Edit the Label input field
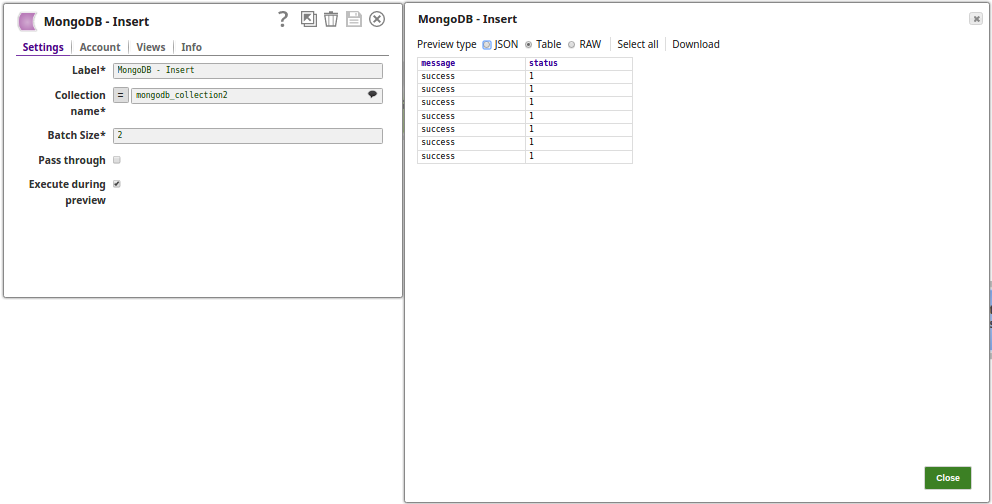This screenshot has height=504, width=992. pos(248,70)
